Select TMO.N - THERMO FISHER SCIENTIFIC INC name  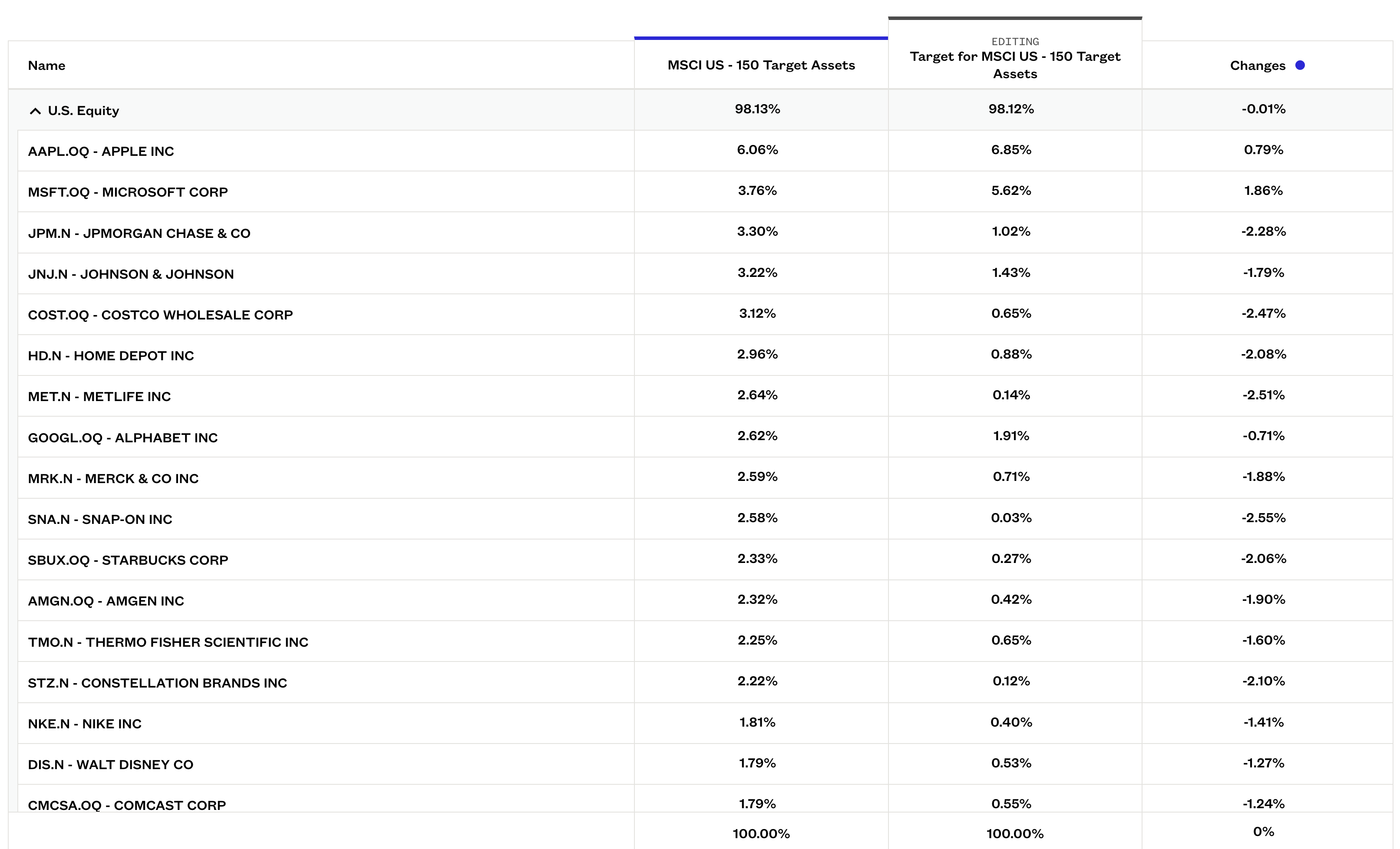coord(168,642)
